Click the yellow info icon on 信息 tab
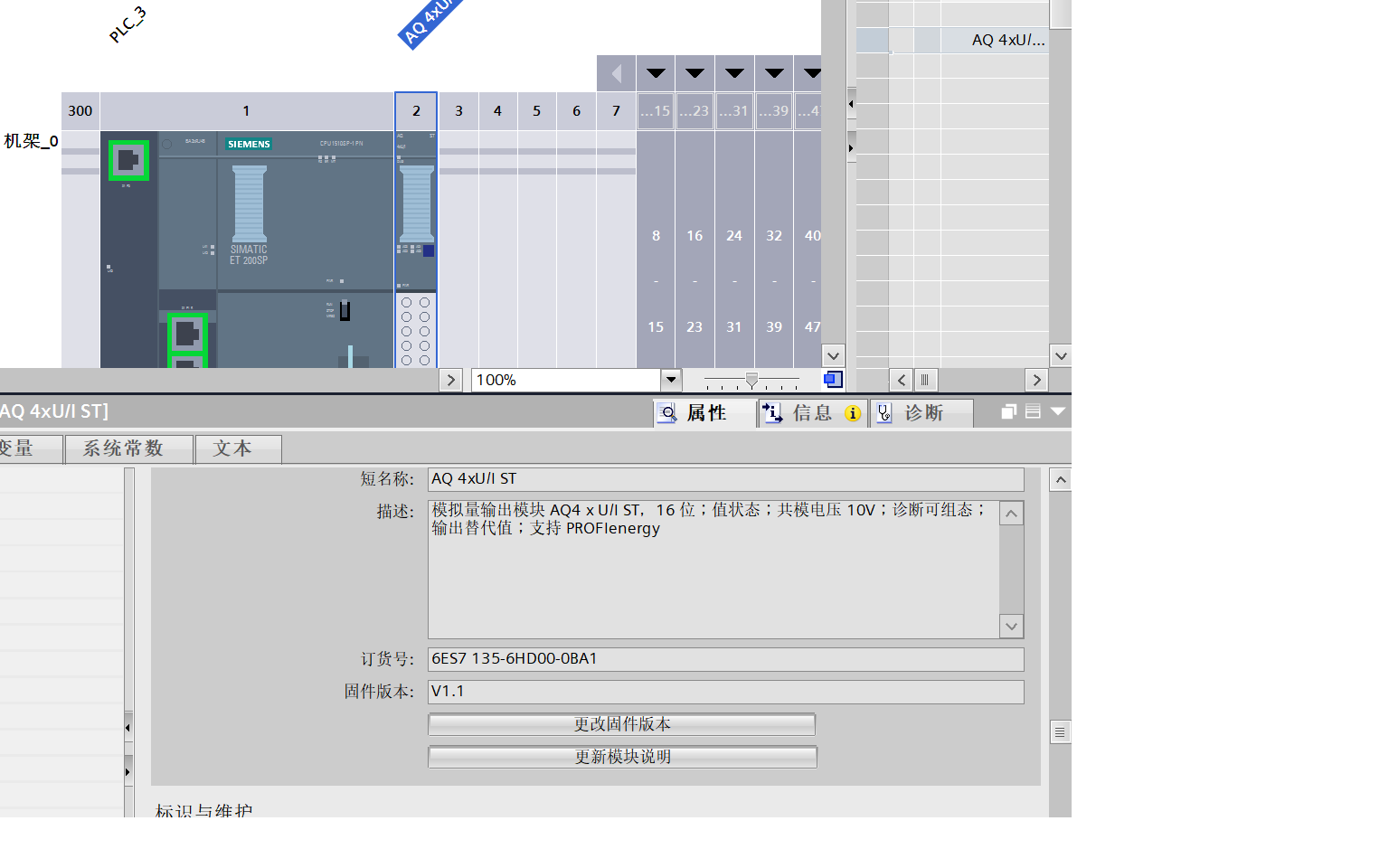 point(852,413)
